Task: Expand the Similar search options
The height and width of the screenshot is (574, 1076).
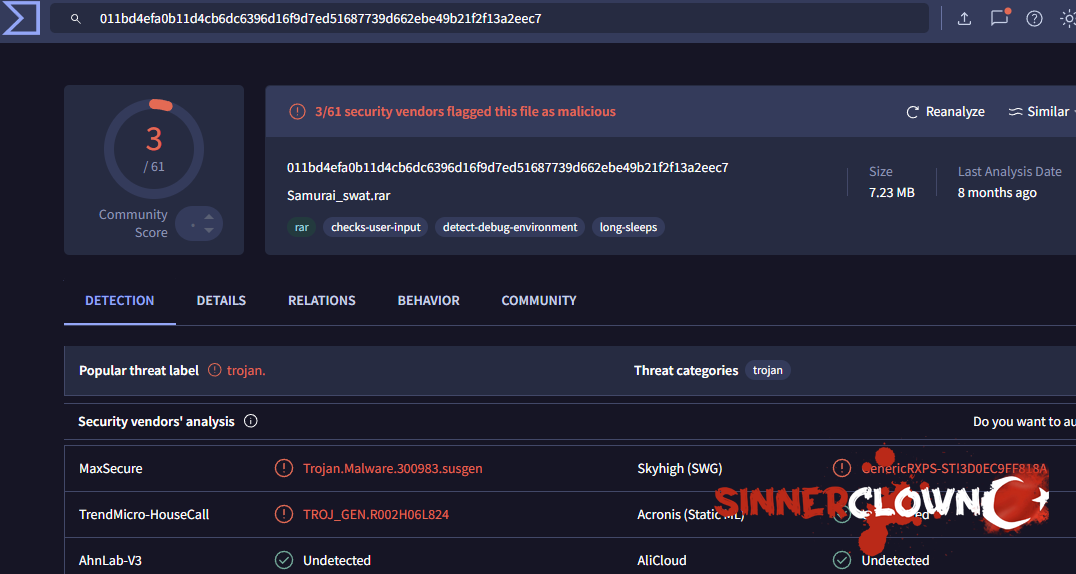Action: tap(1039, 112)
